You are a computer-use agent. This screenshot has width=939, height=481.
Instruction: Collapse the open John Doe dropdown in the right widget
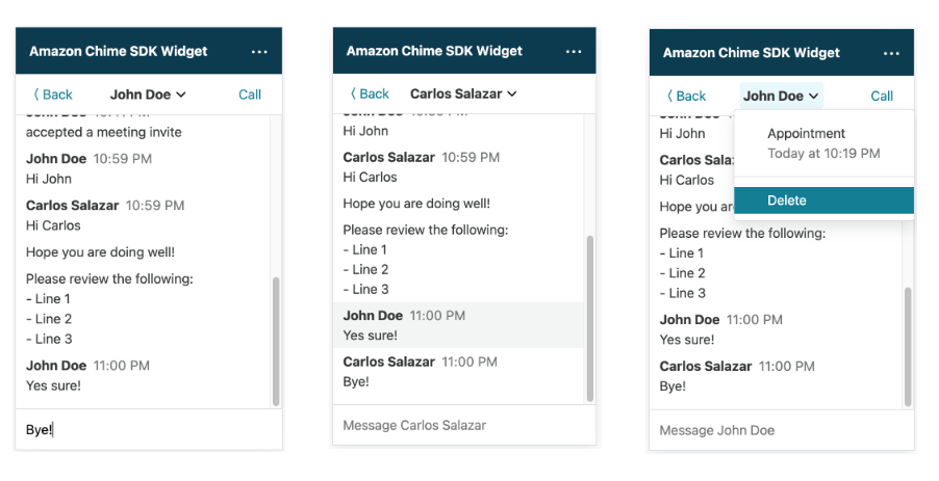click(781, 96)
